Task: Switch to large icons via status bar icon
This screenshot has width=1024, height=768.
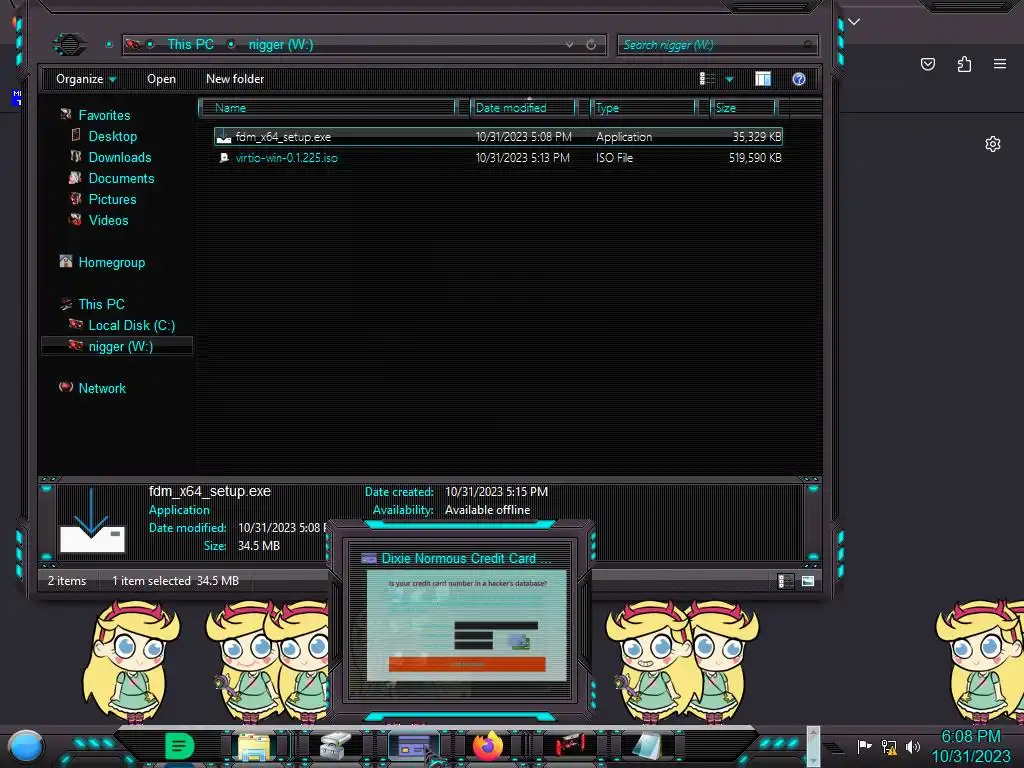Action: click(808, 581)
